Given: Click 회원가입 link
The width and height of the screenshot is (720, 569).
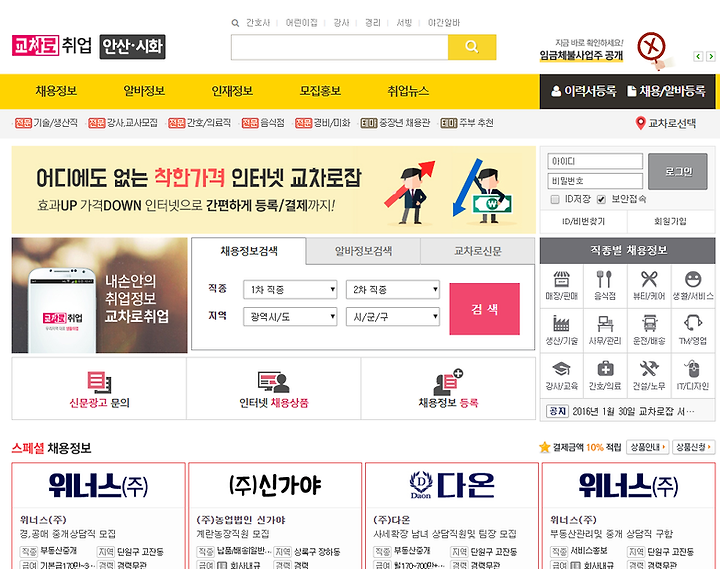Looking at the screenshot, I should 670,222.
